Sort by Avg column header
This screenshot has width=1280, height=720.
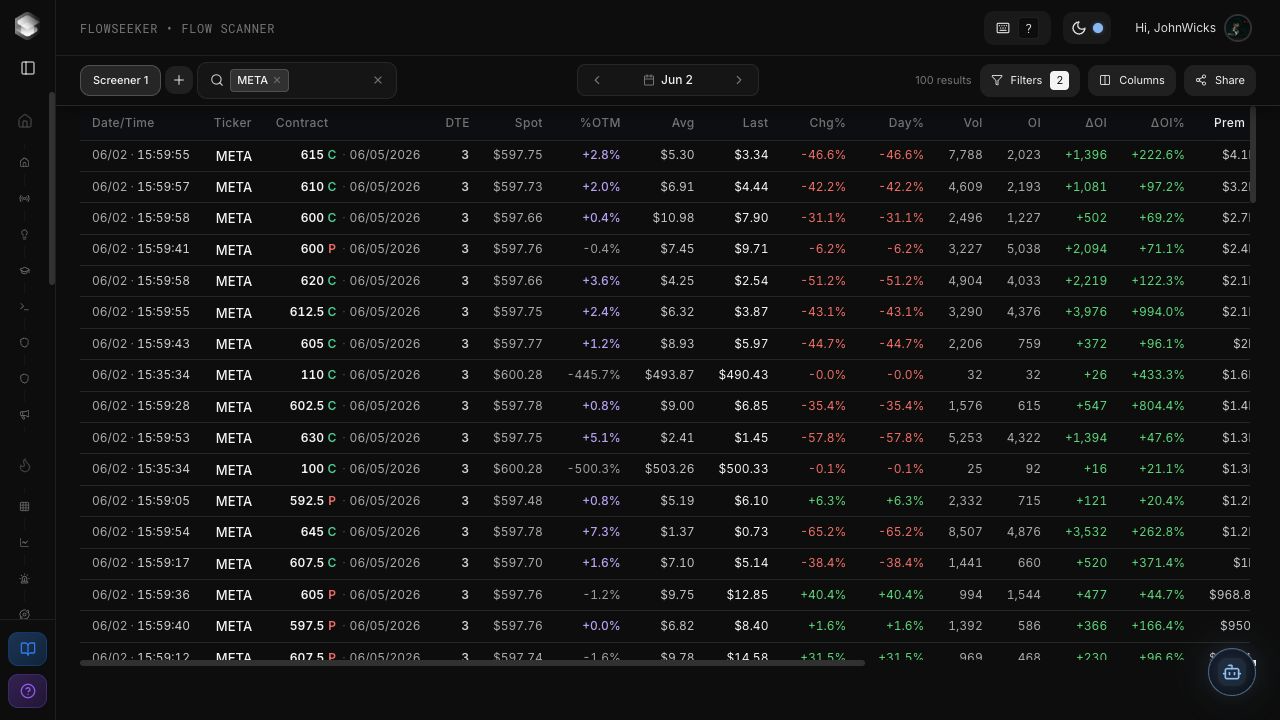tap(682, 123)
